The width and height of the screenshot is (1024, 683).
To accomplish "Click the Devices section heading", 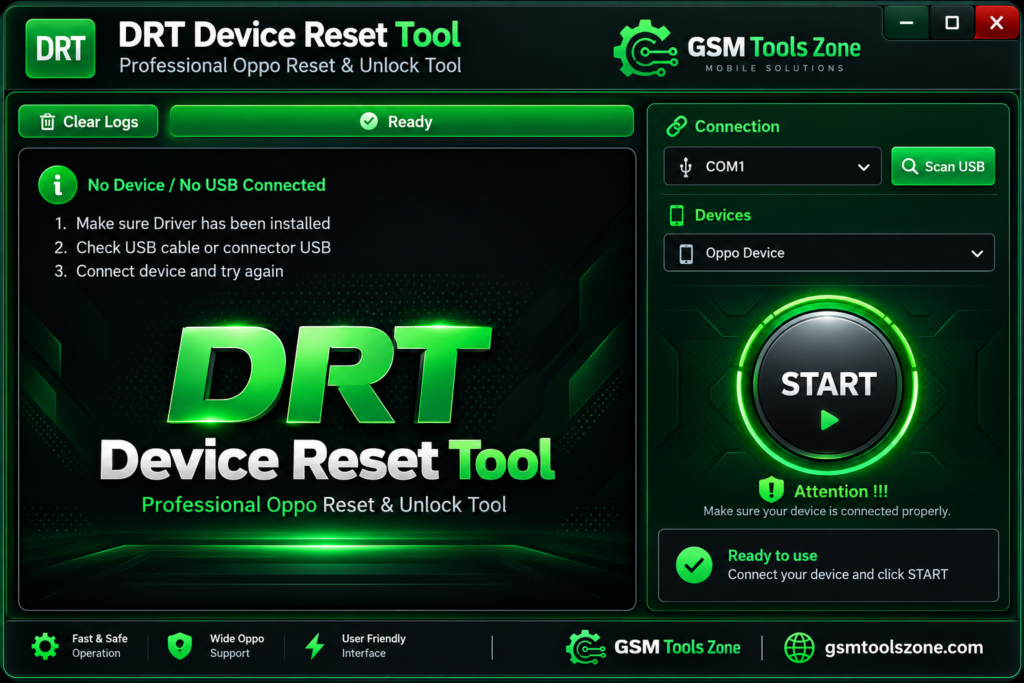I will [722, 215].
